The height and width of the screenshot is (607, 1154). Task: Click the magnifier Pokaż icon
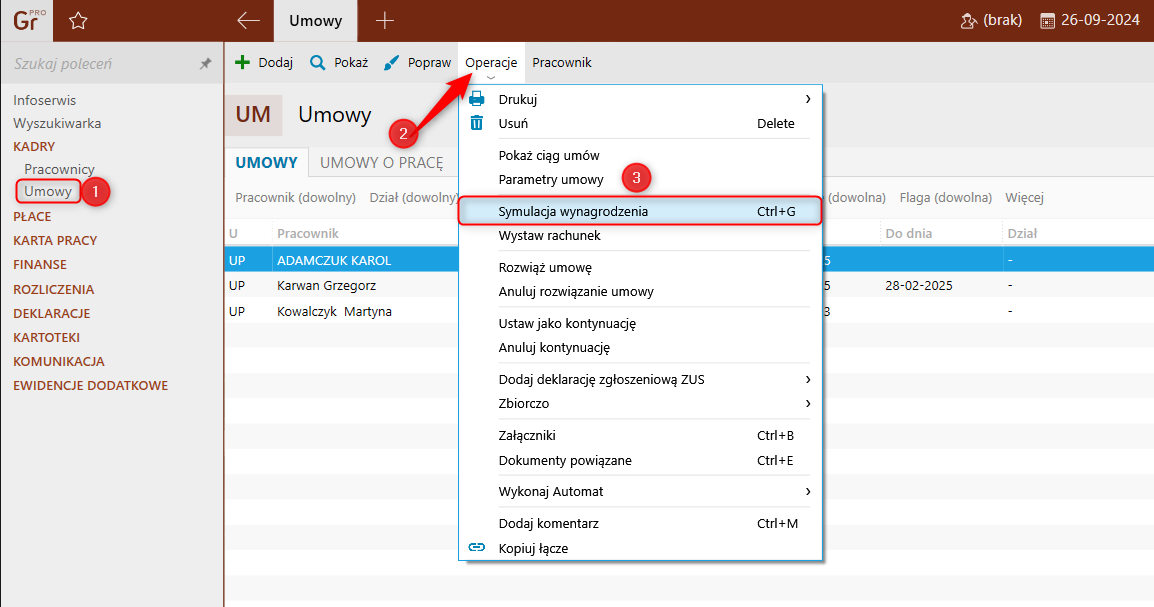(x=317, y=63)
